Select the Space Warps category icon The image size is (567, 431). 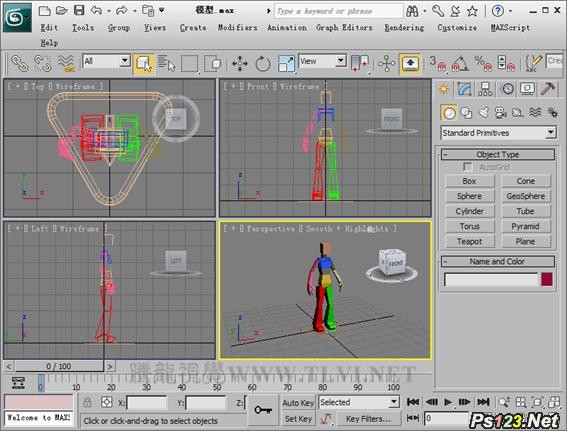(536, 113)
